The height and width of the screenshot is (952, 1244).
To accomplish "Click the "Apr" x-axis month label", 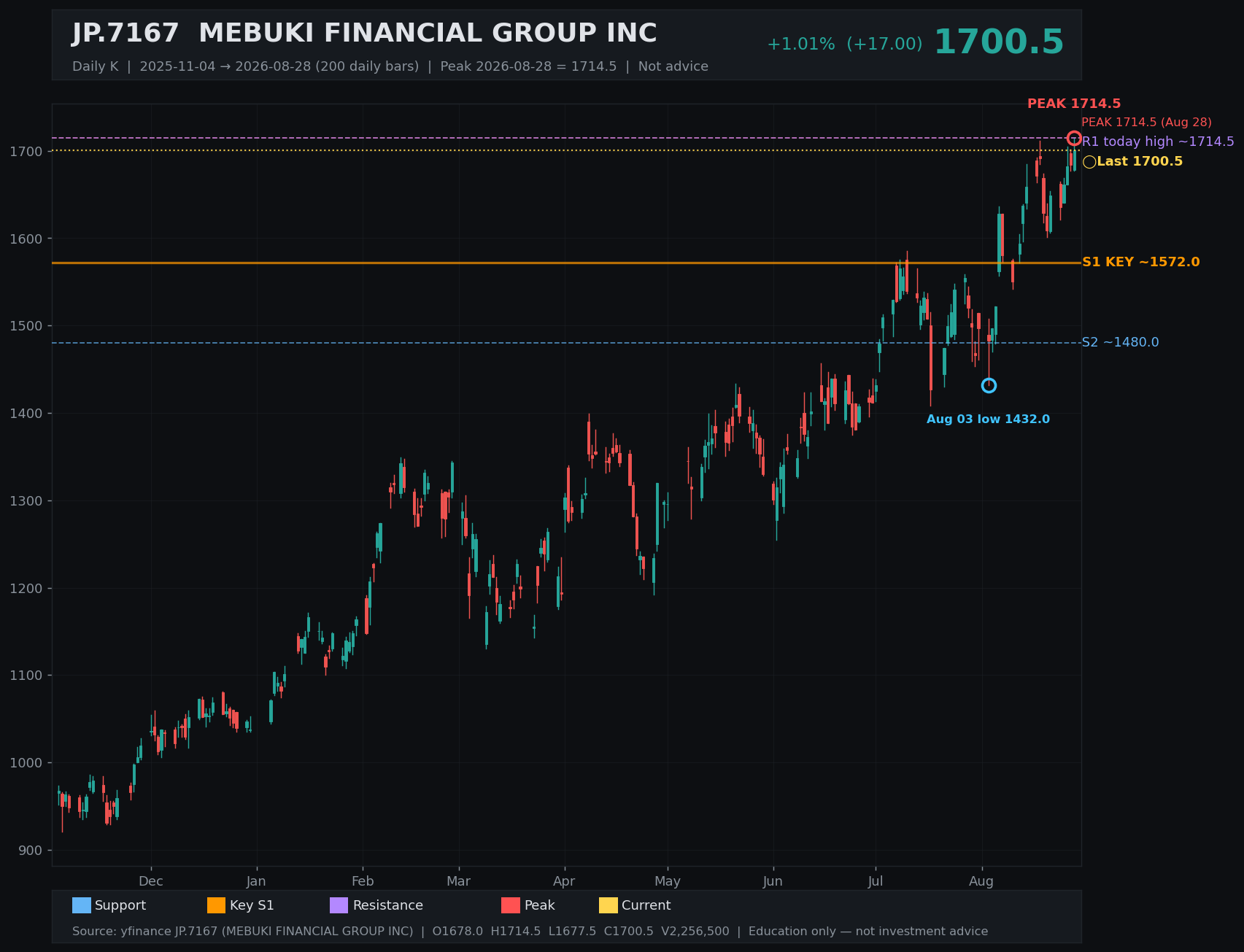I will [x=564, y=881].
